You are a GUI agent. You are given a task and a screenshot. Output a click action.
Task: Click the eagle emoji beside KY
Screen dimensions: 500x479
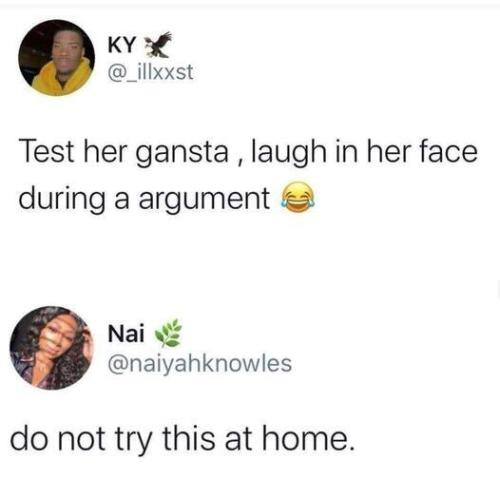(157, 44)
